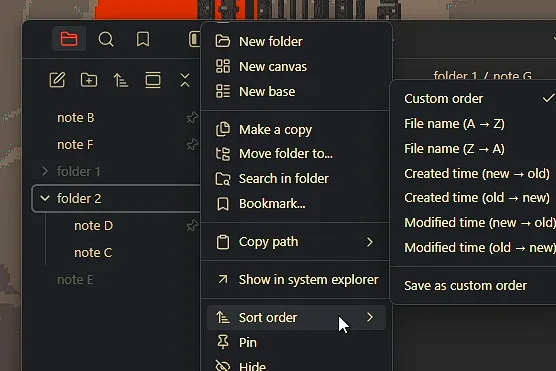Choose New canvas from context menu
The height and width of the screenshot is (371, 556).
[x=296, y=66]
